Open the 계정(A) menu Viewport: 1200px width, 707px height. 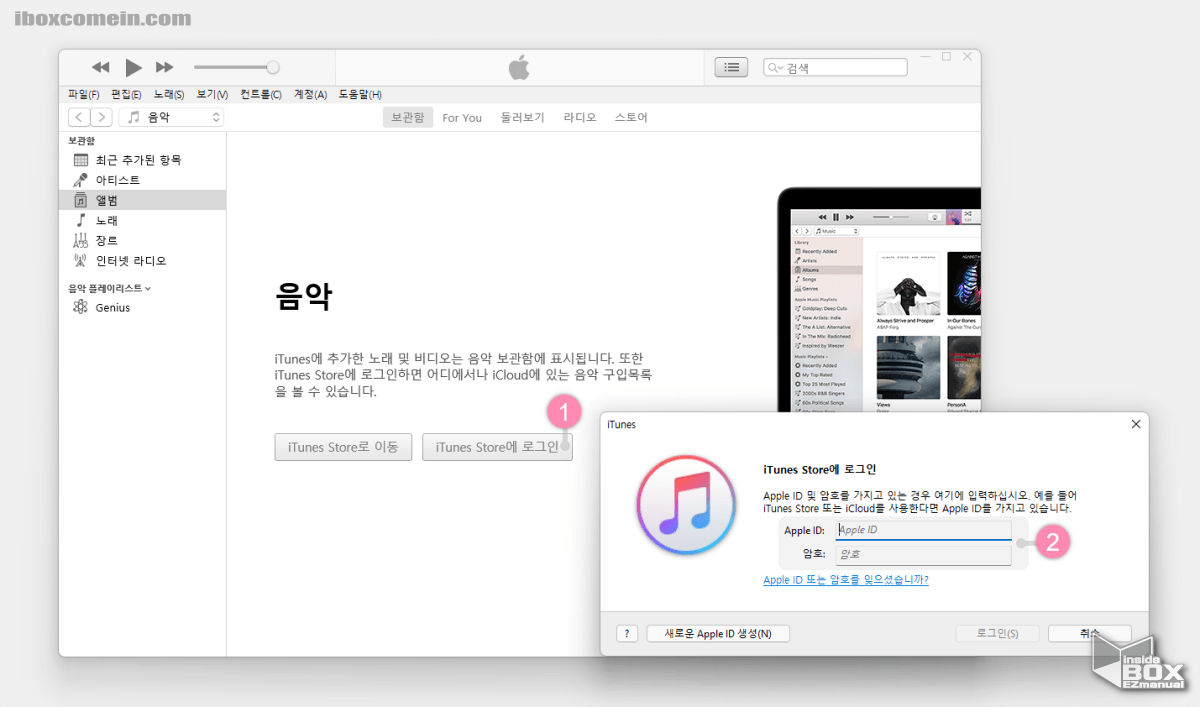click(x=311, y=94)
